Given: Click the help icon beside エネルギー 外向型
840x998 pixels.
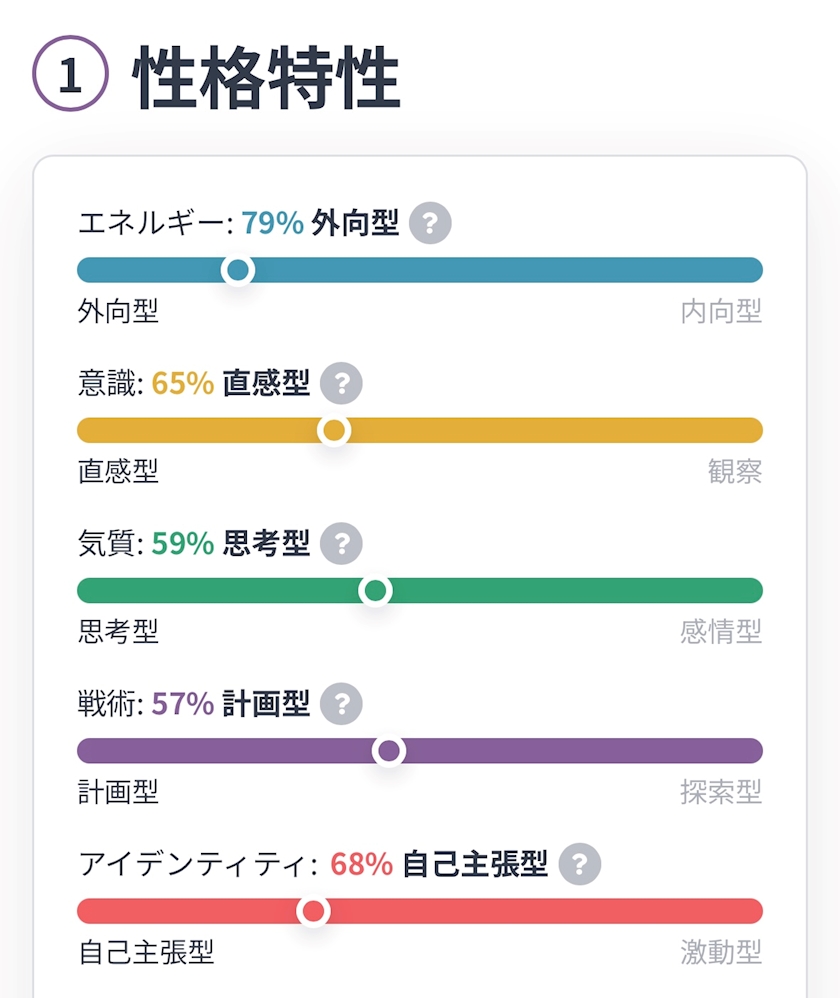Looking at the screenshot, I should pyautogui.click(x=431, y=223).
